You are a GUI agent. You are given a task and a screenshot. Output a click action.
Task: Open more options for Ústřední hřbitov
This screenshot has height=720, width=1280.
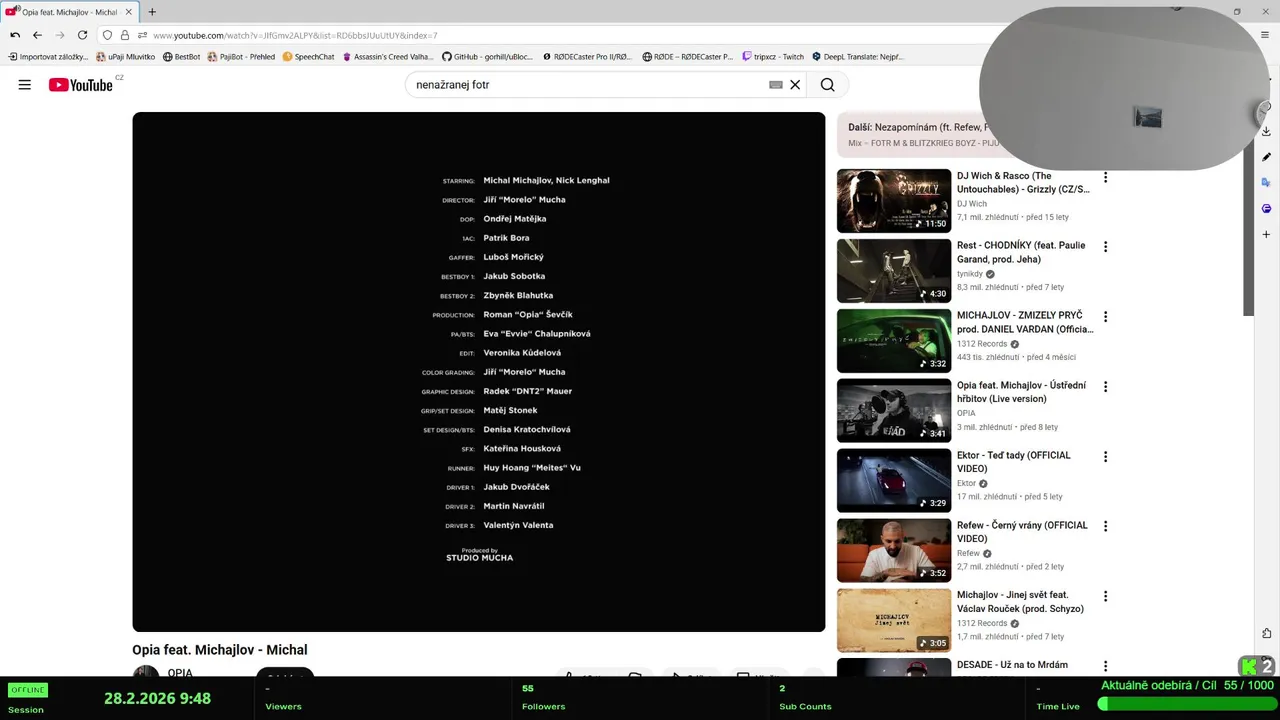tap(1105, 387)
